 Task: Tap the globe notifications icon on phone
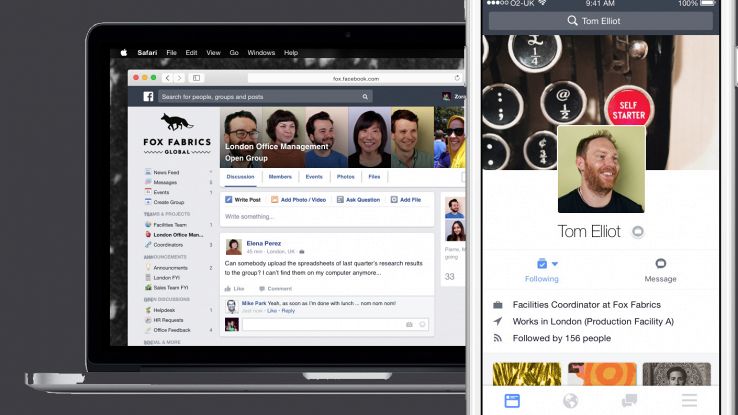click(x=570, y=401)
